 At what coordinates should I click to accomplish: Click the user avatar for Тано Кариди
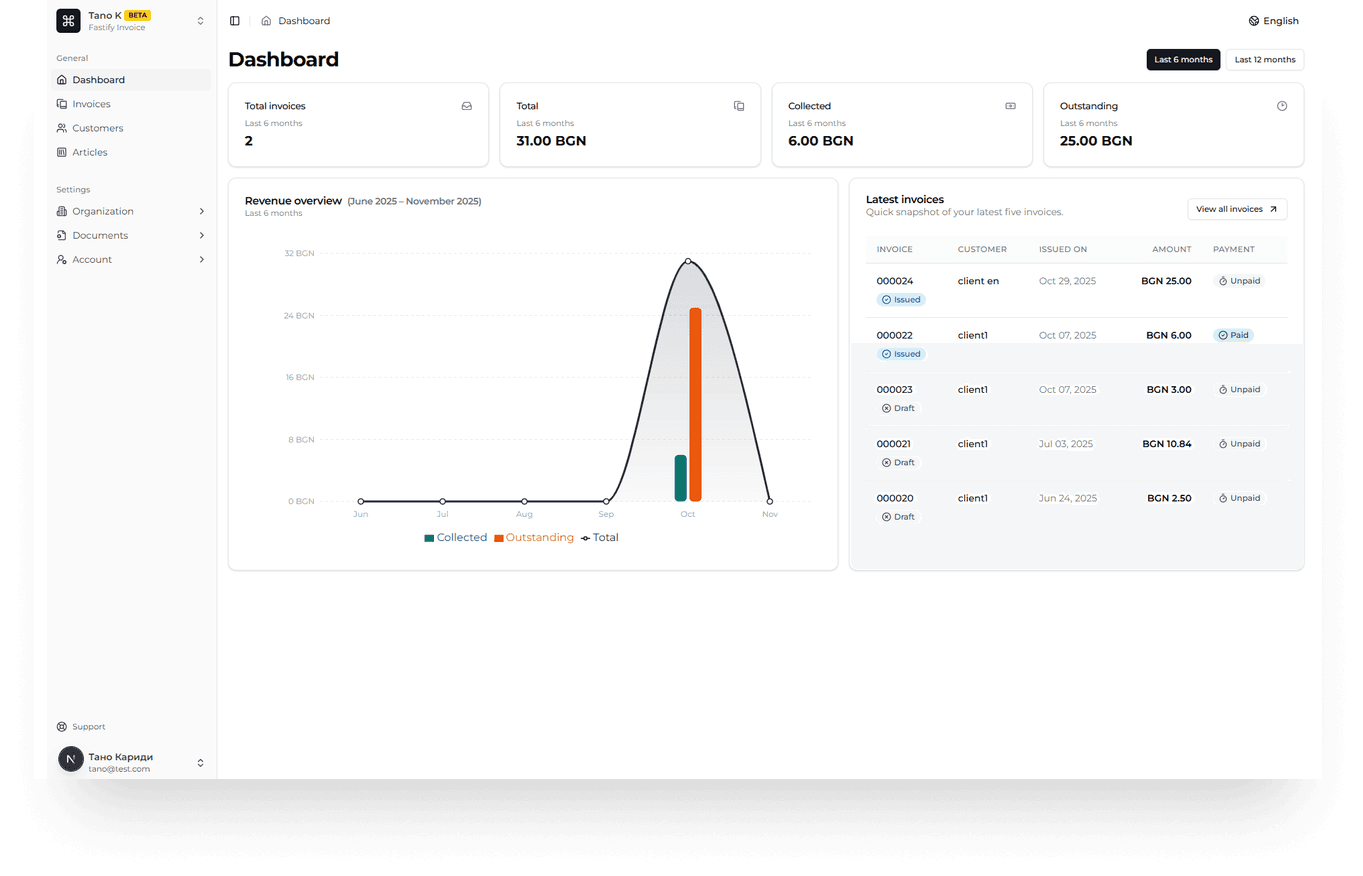click(x=71, y=759)
